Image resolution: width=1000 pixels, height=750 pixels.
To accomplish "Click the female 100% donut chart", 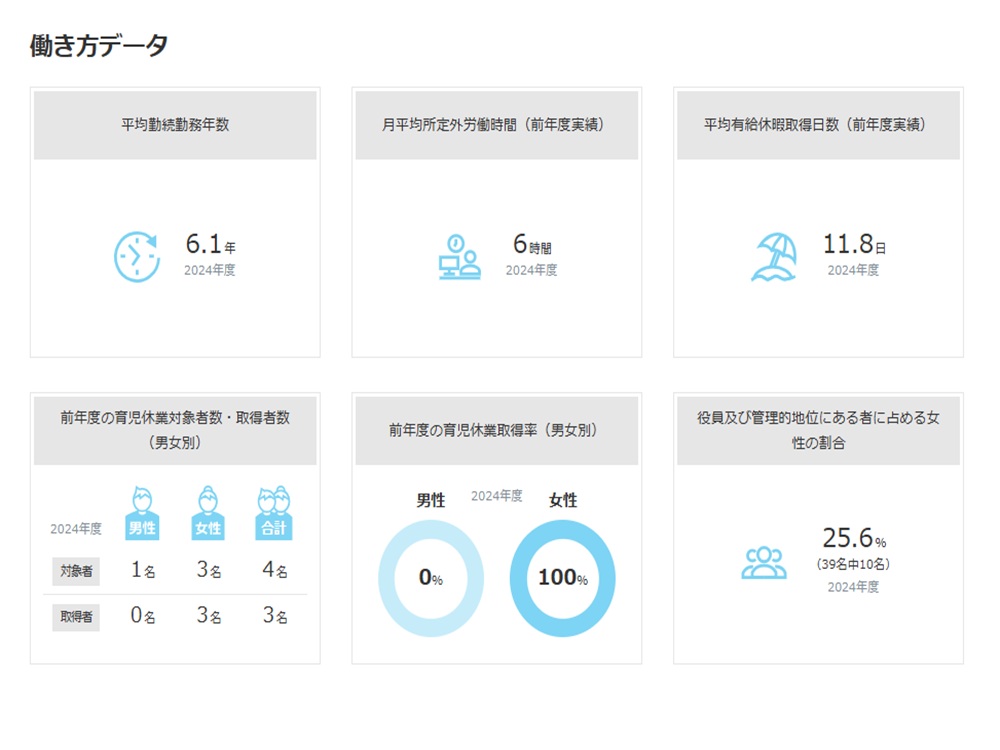I will pyautogui.click(x=563, y=578).
